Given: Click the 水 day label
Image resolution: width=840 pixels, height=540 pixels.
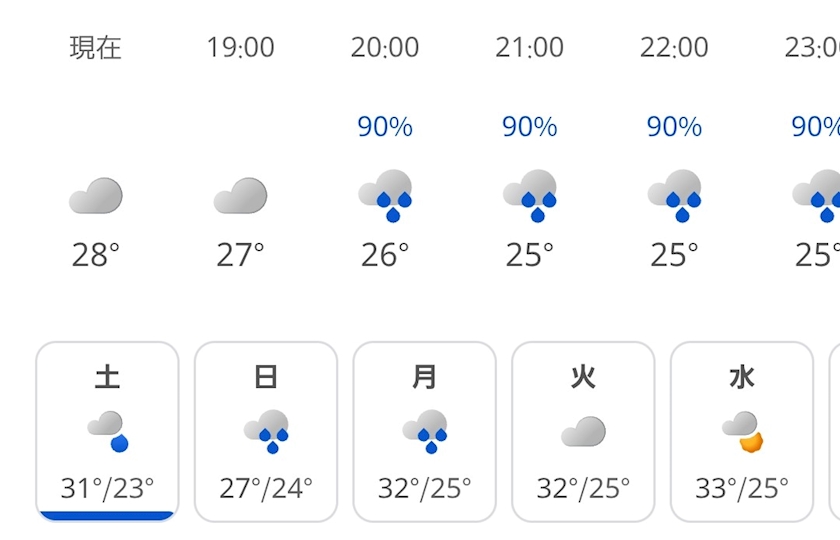Looking at the screenshot, I should (742, 377).
